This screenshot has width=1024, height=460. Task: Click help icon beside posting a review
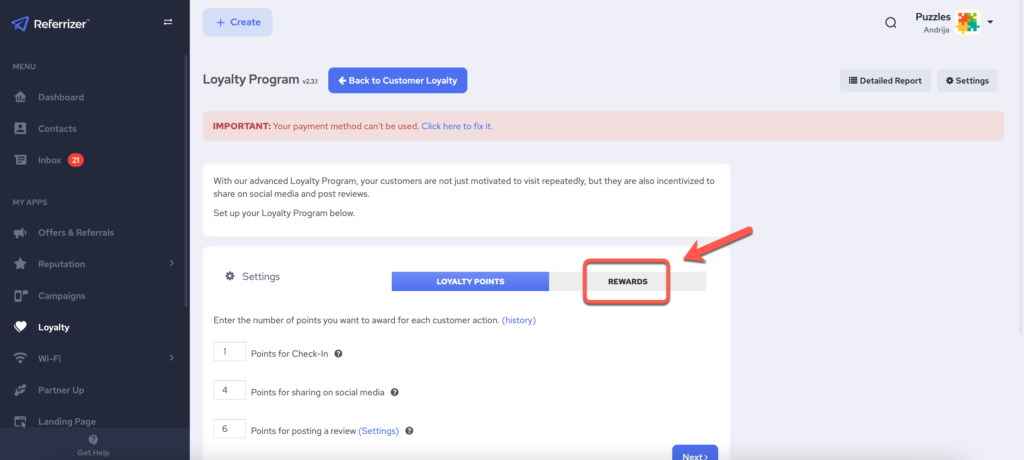point(409,431)
